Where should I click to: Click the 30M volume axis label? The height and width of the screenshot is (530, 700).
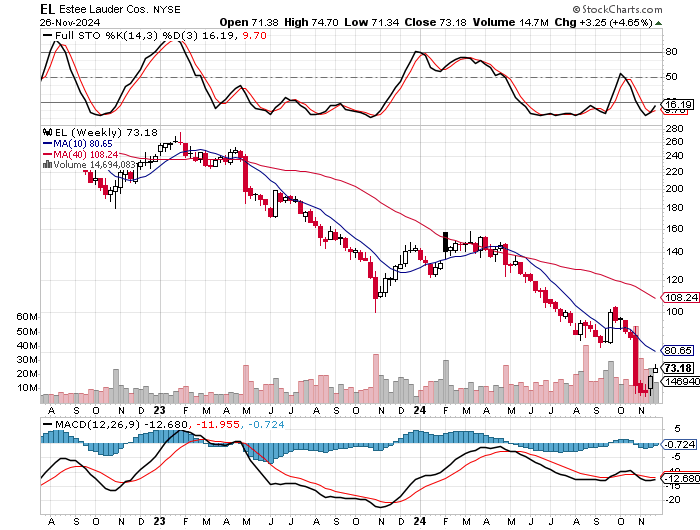point(27,359)
